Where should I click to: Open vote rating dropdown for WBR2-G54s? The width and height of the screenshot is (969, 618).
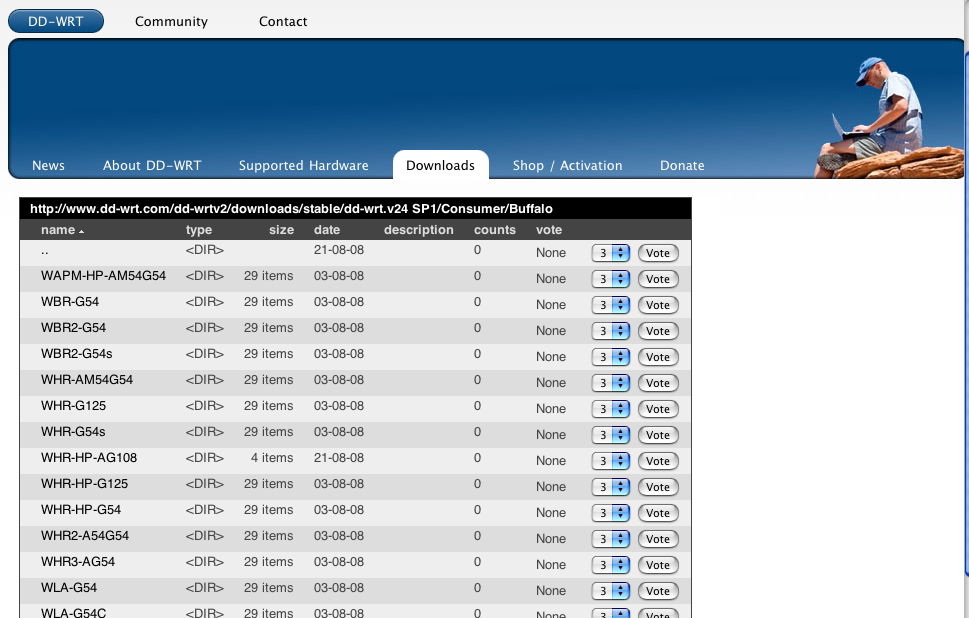(x=611, y=357)
